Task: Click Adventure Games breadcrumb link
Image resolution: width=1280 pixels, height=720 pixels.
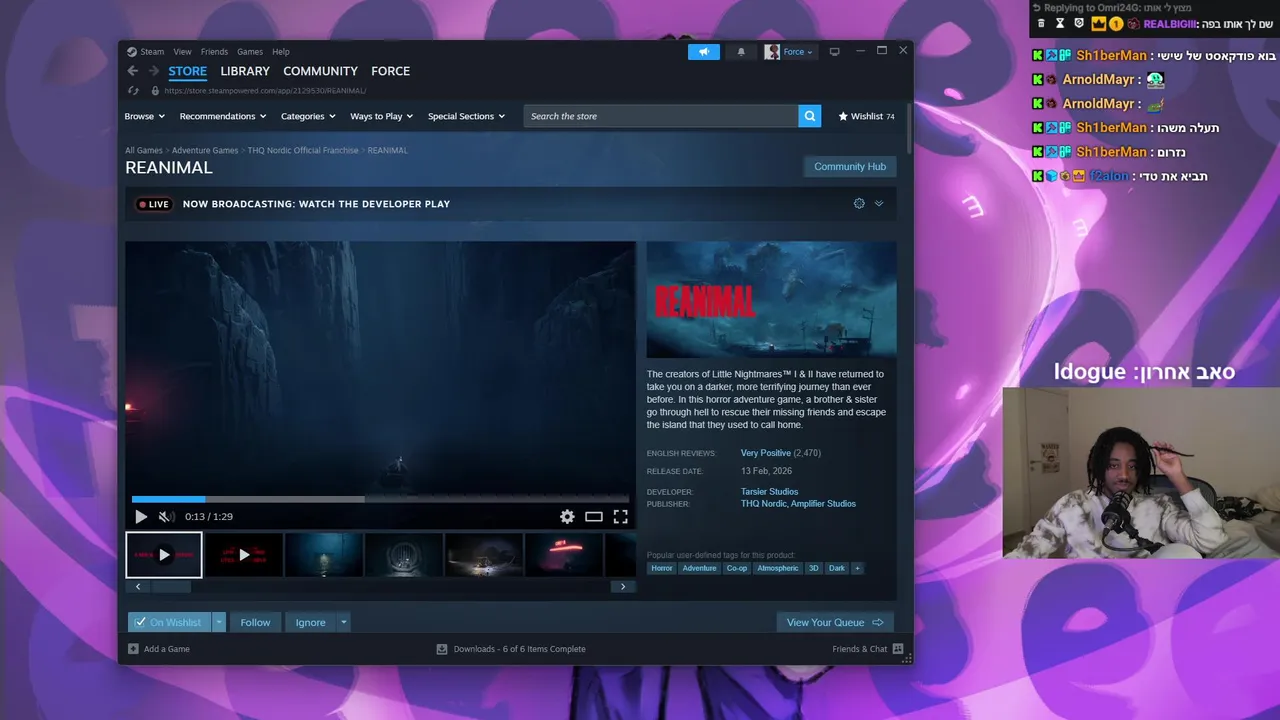Action: point(205,150)
